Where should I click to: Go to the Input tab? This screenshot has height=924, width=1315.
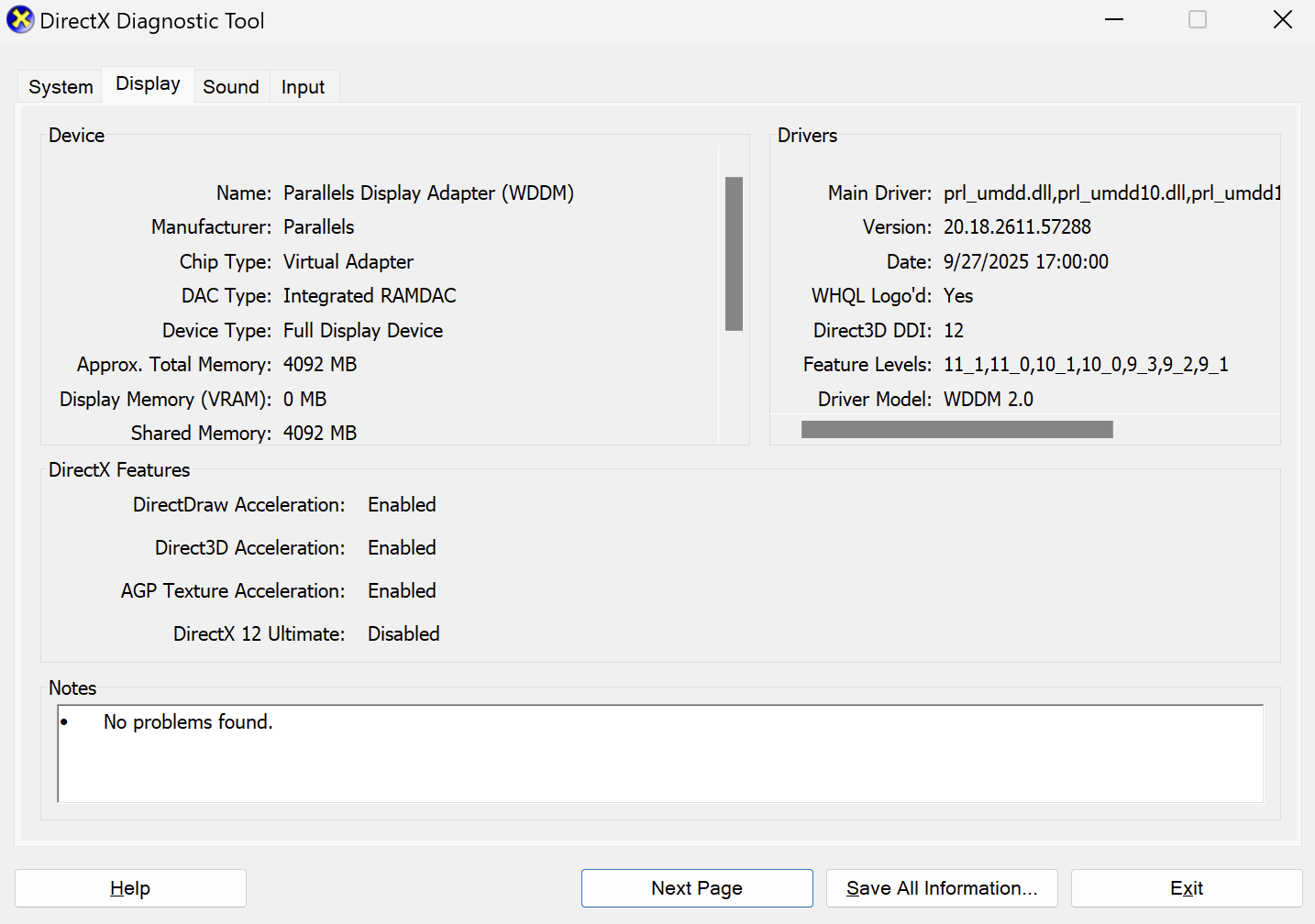point(304,87)
